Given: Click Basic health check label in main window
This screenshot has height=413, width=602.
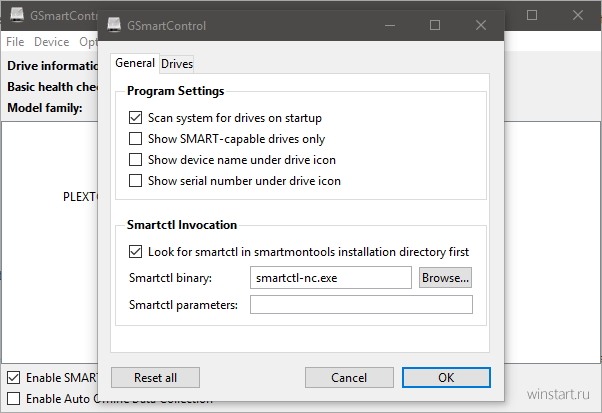Looking at the screenshot, I should (53, 87).
